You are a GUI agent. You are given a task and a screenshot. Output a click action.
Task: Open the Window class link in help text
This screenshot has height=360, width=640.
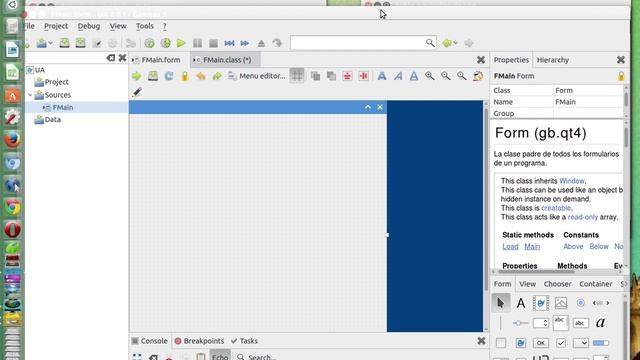(571, 181)
